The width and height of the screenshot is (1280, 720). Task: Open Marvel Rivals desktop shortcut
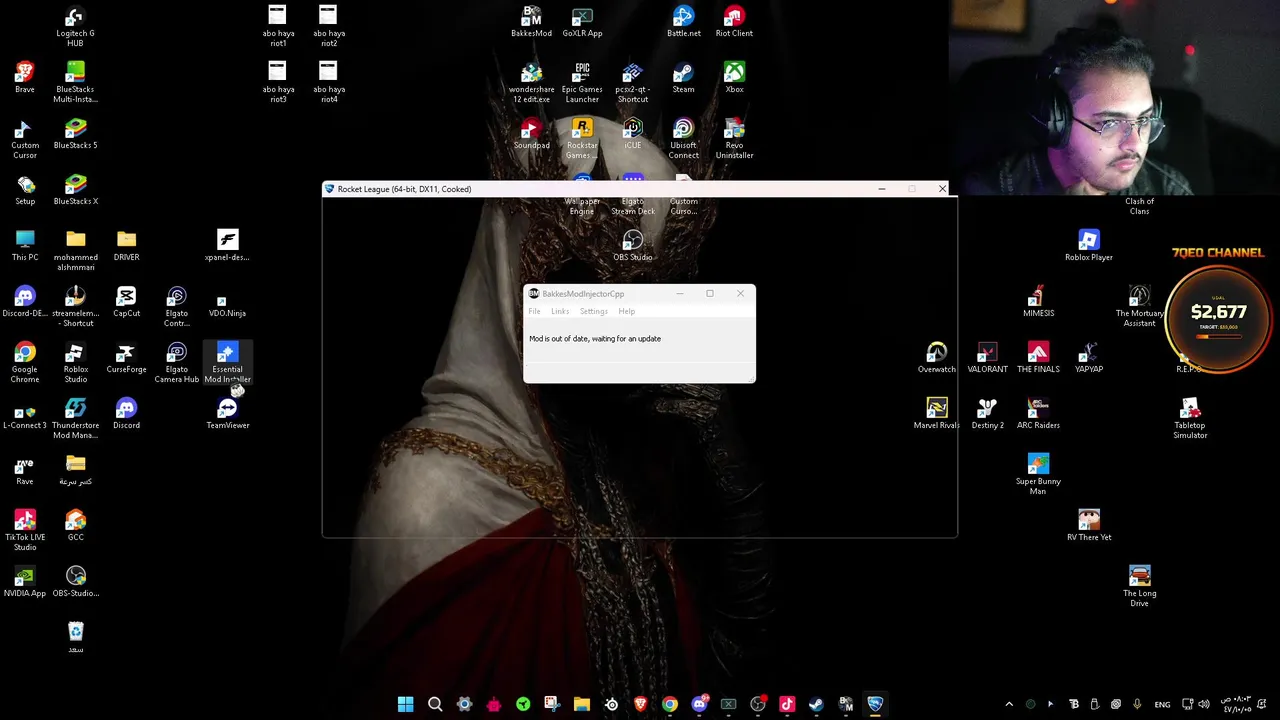(x=937, y=414)
